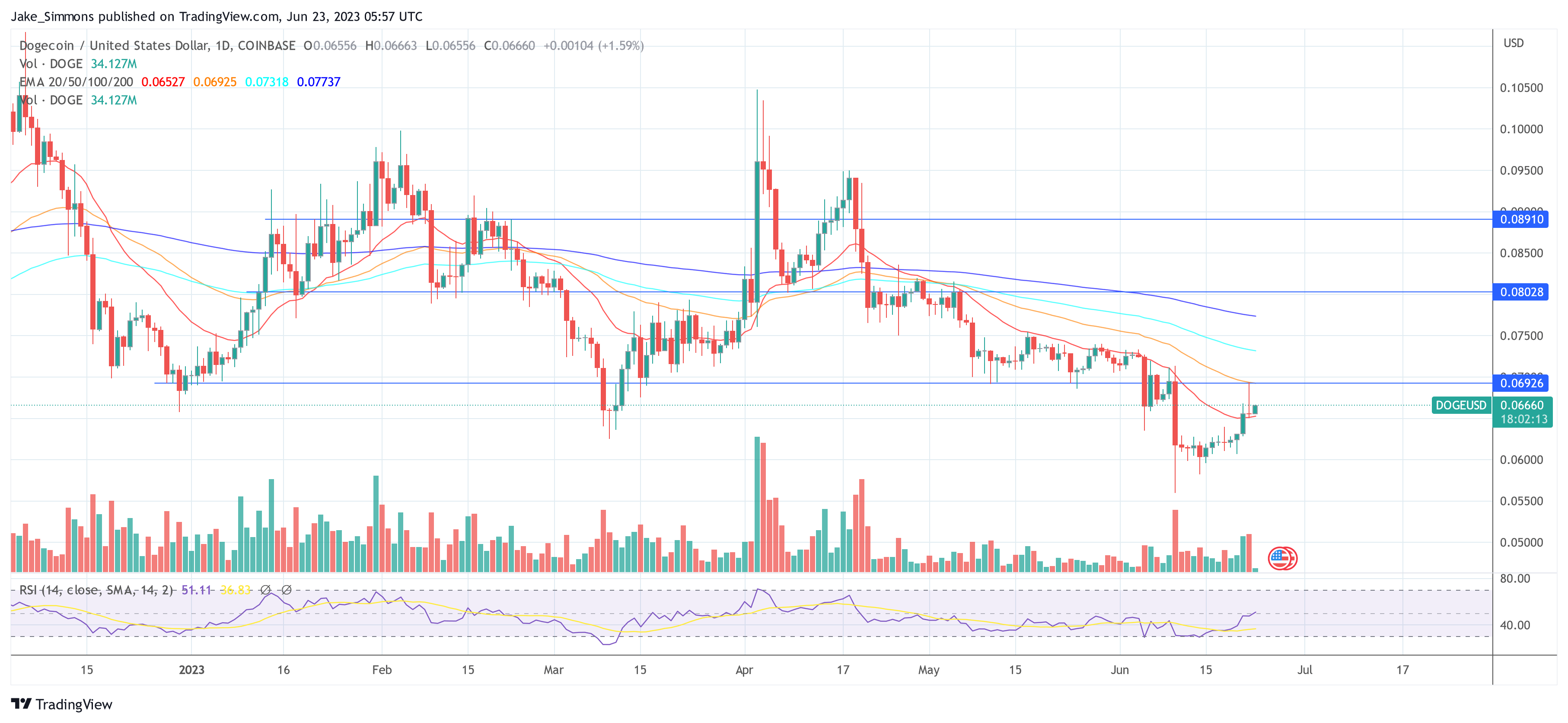The width and height of the screenshot is (1568, 723).
Task: Click the 0.08910 price level label
Action: 1520,219
